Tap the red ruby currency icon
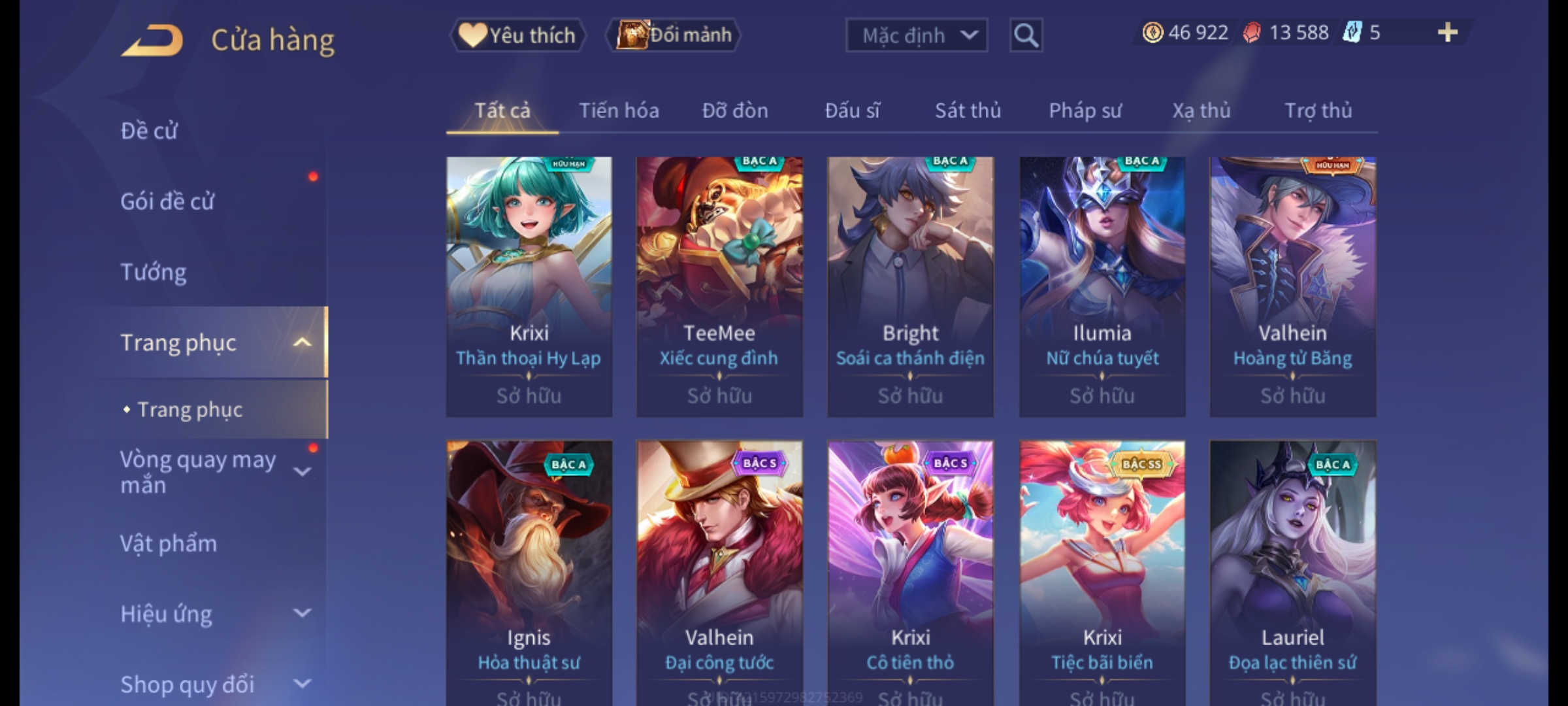Viewport: 1568px width, 706px height. 1252,33
